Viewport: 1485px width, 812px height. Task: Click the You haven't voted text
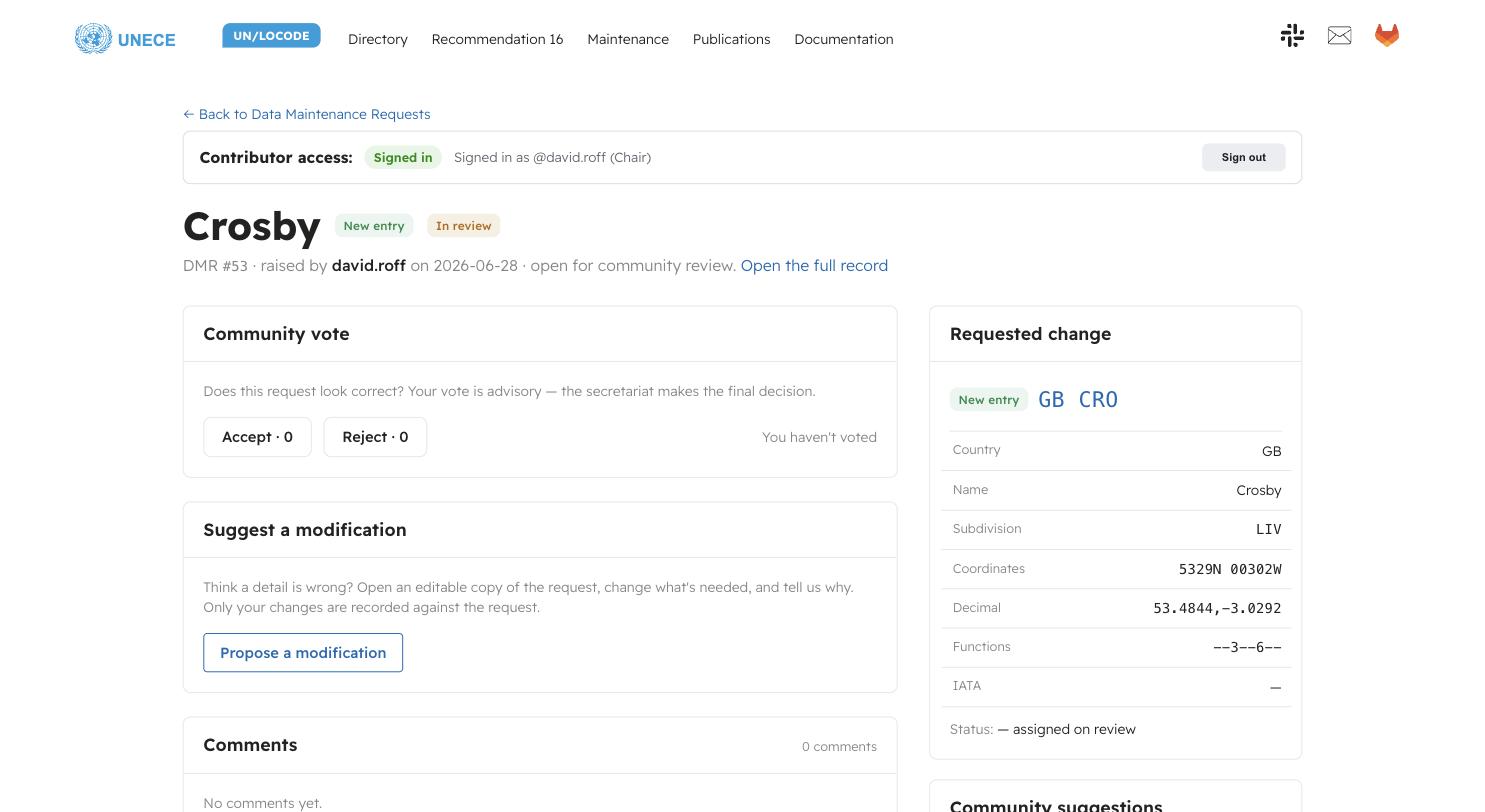(x=819, y=437)
